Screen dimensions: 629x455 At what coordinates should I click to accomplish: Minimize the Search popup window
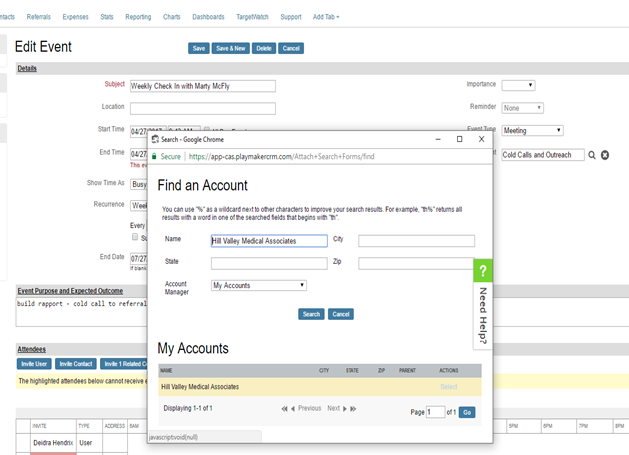point(438,139)
